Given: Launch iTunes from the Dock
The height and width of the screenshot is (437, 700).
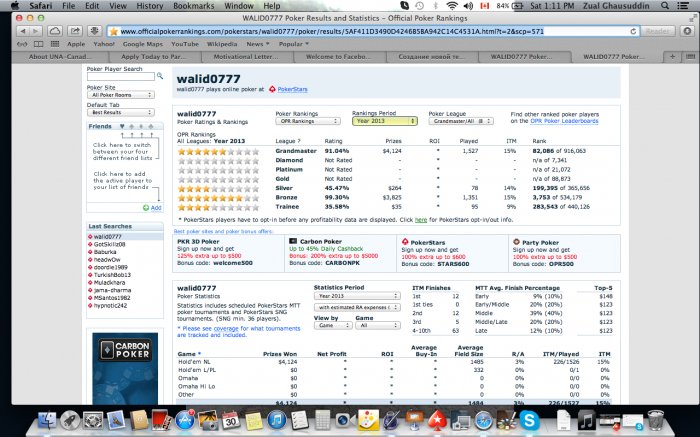Looking at the screenshot, I should click(x=277, y=420).
